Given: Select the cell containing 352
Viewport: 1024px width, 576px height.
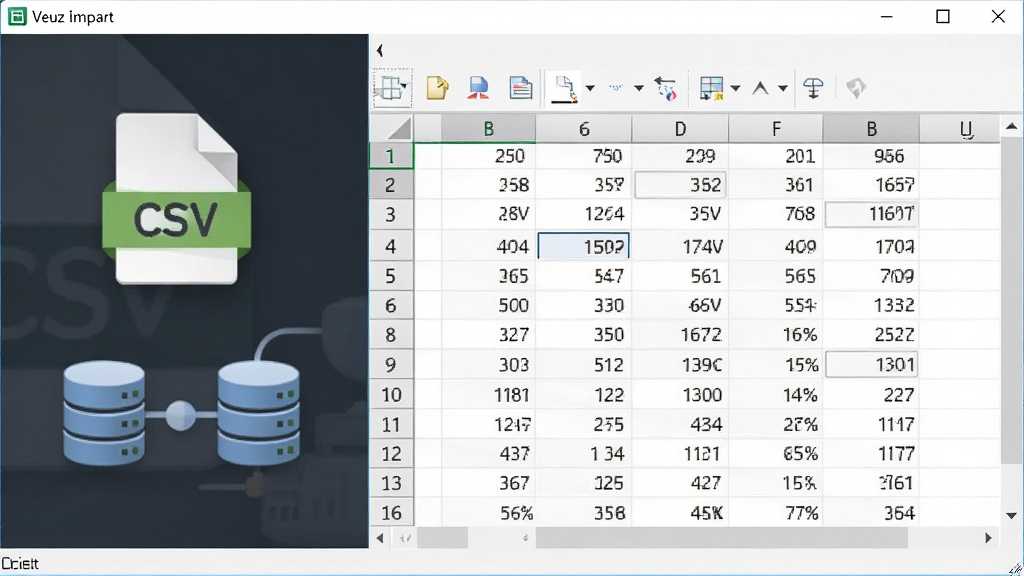Looking at the screenshot, I should 680,185.
